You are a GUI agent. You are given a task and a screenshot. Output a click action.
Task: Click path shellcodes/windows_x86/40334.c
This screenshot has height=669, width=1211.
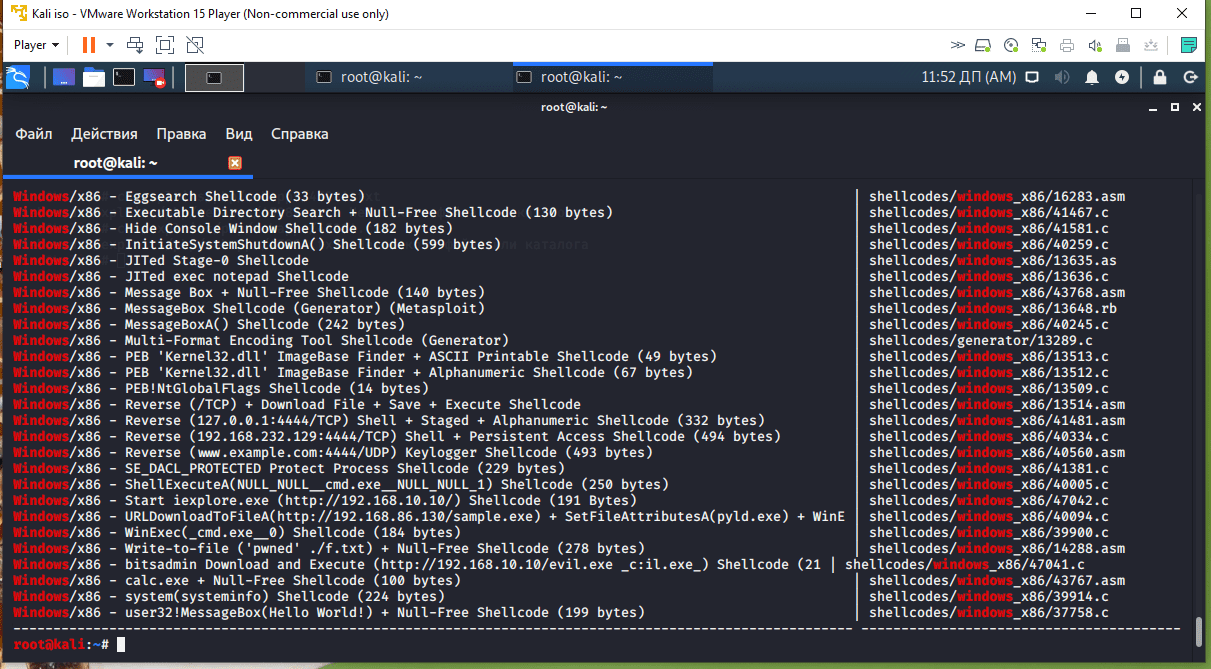pyautogui.click(x=989, y=437)
